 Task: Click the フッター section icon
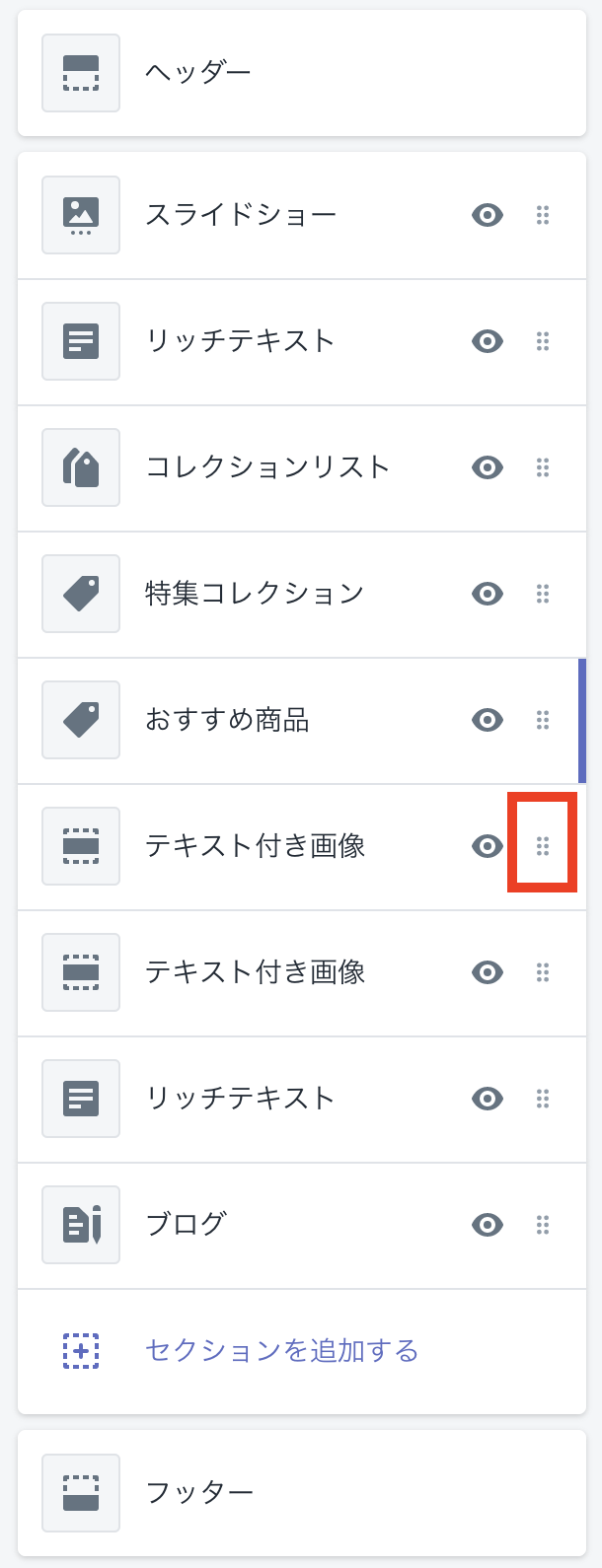[81, 1493]
